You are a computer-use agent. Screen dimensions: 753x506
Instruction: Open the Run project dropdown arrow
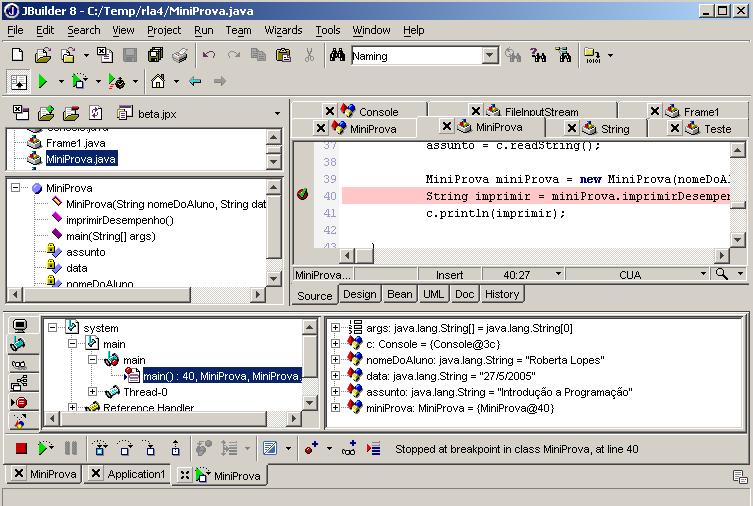tap(61, 82)
